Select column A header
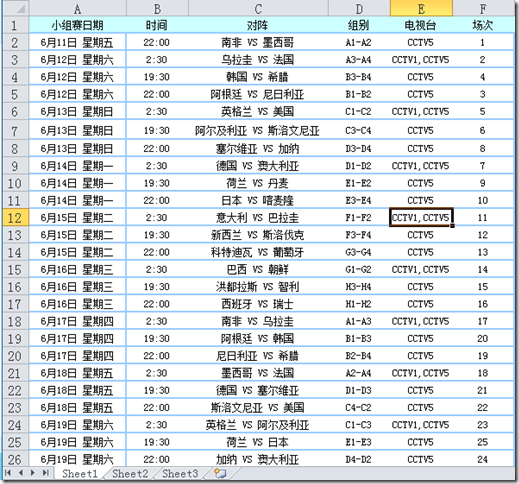This screenshot has height=484, width=519. pyautogui.click(x=77, y=8)
